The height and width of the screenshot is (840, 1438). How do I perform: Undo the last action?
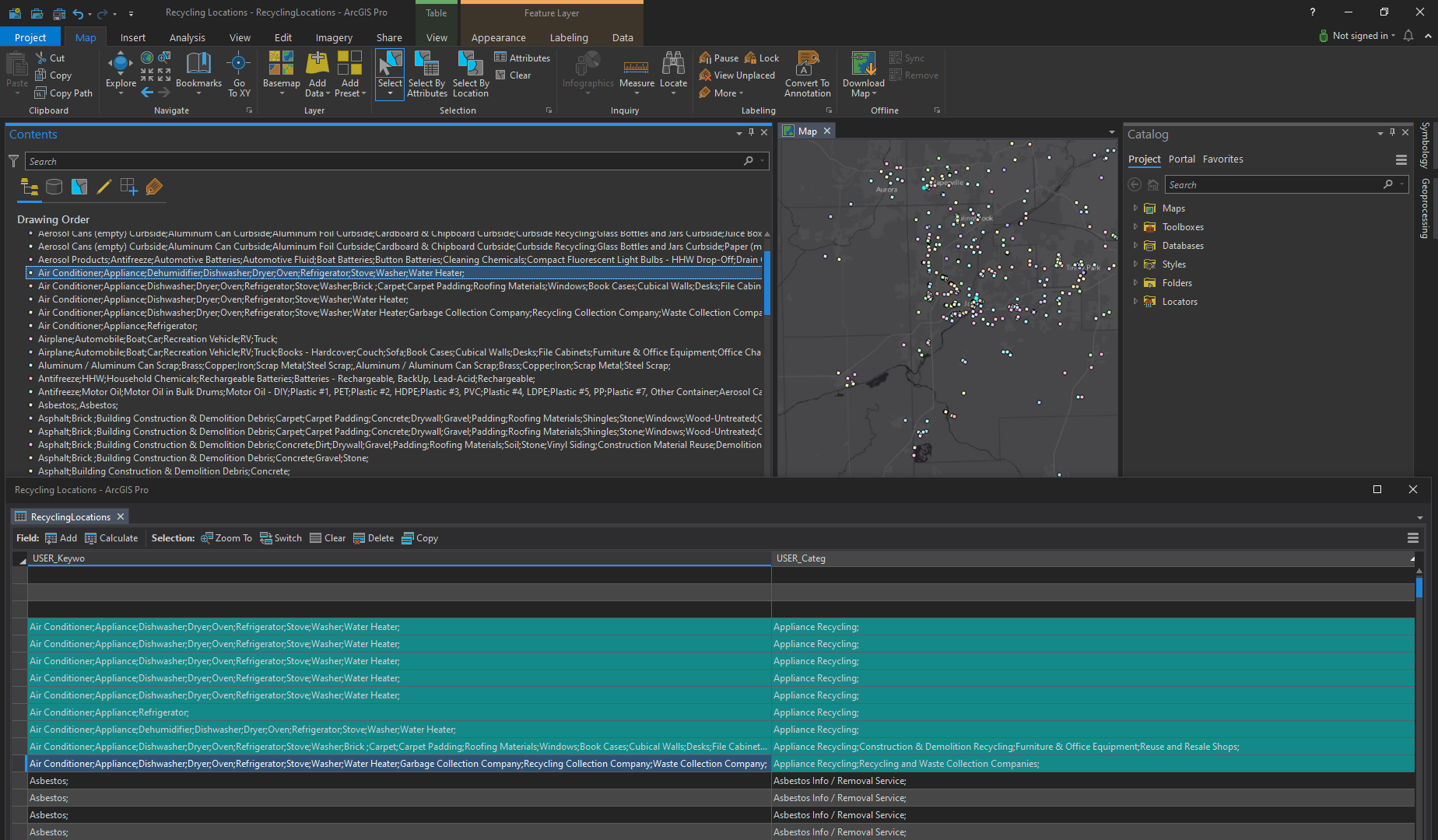[78, 13]
